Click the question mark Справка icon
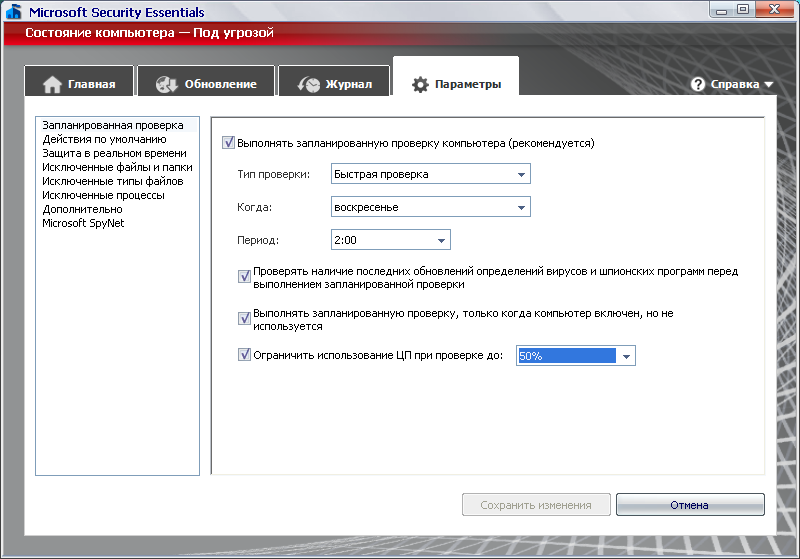 point(698,84)
